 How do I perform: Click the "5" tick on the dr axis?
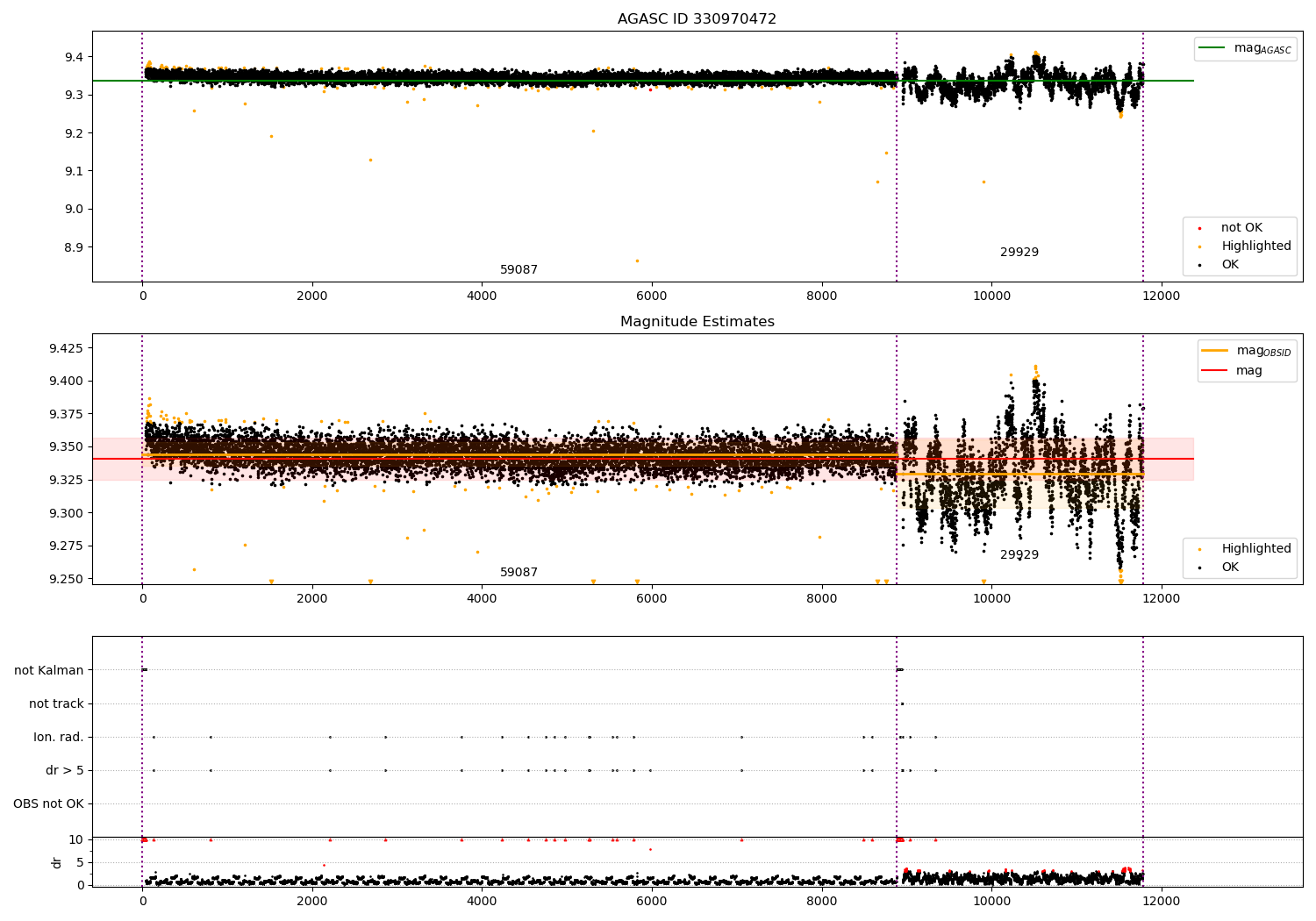pyautogui.click(x=80, y=862)
